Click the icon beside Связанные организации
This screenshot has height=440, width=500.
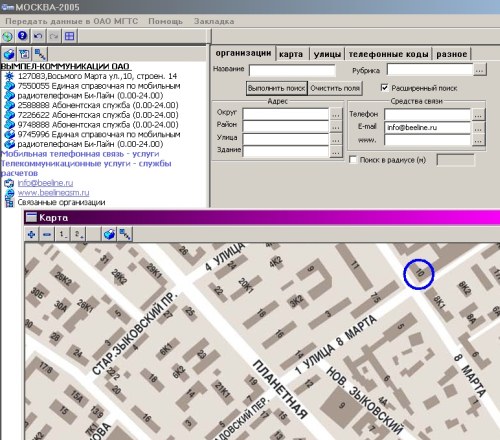9,202
